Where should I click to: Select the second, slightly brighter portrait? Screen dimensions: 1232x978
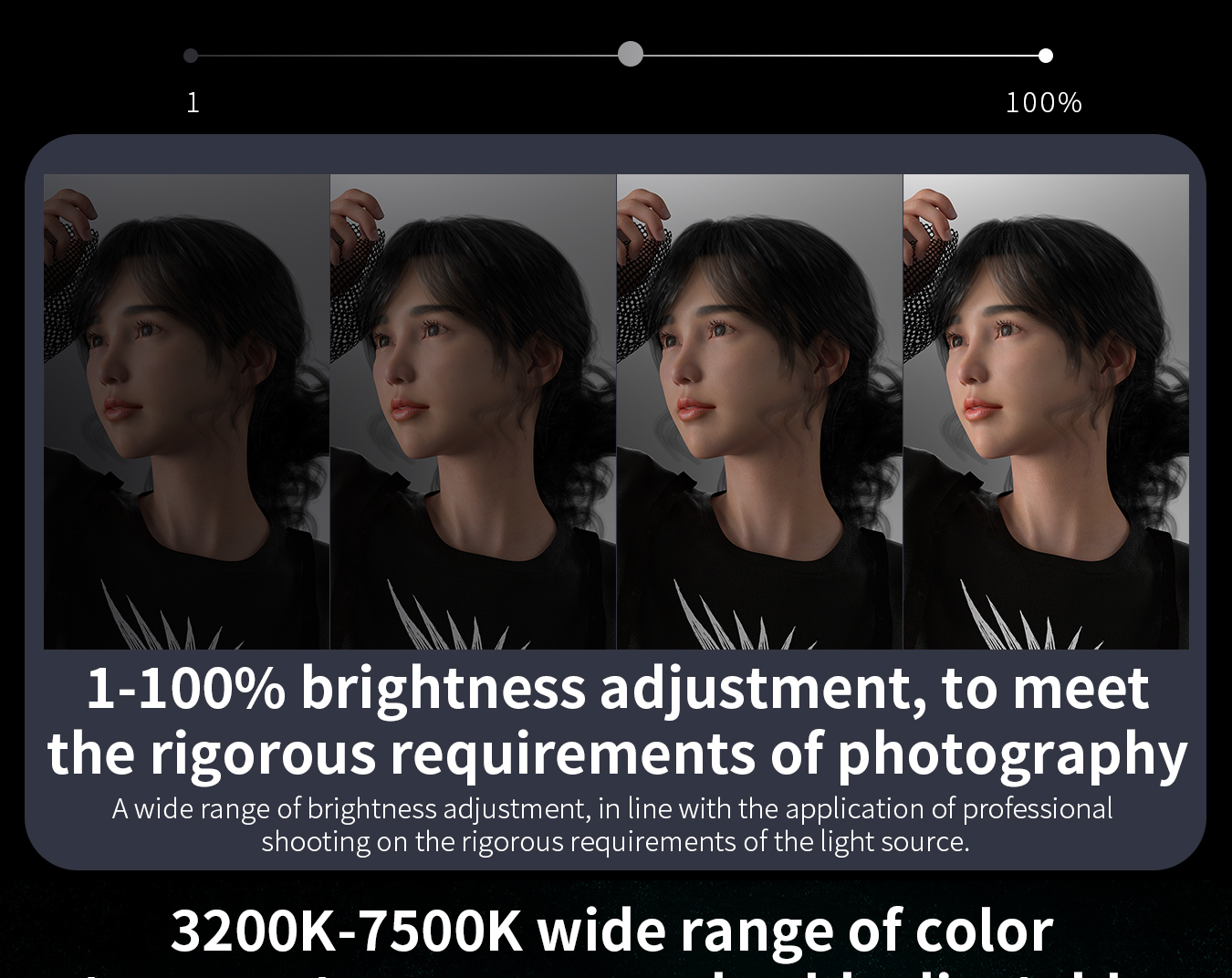click(x=473, y=411)
